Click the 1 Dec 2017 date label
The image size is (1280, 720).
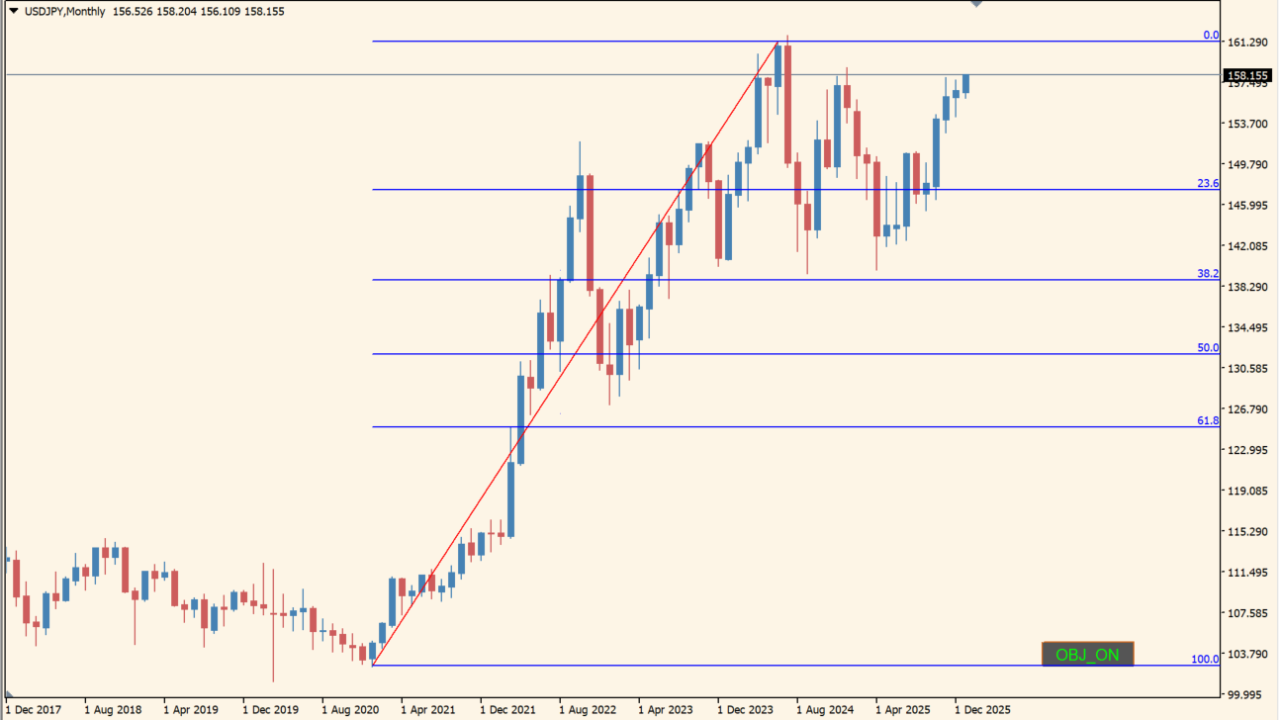[33, 710]
